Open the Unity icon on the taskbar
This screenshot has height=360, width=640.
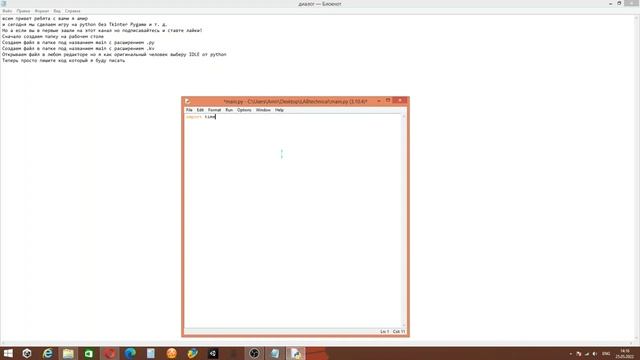click(213, 353)
